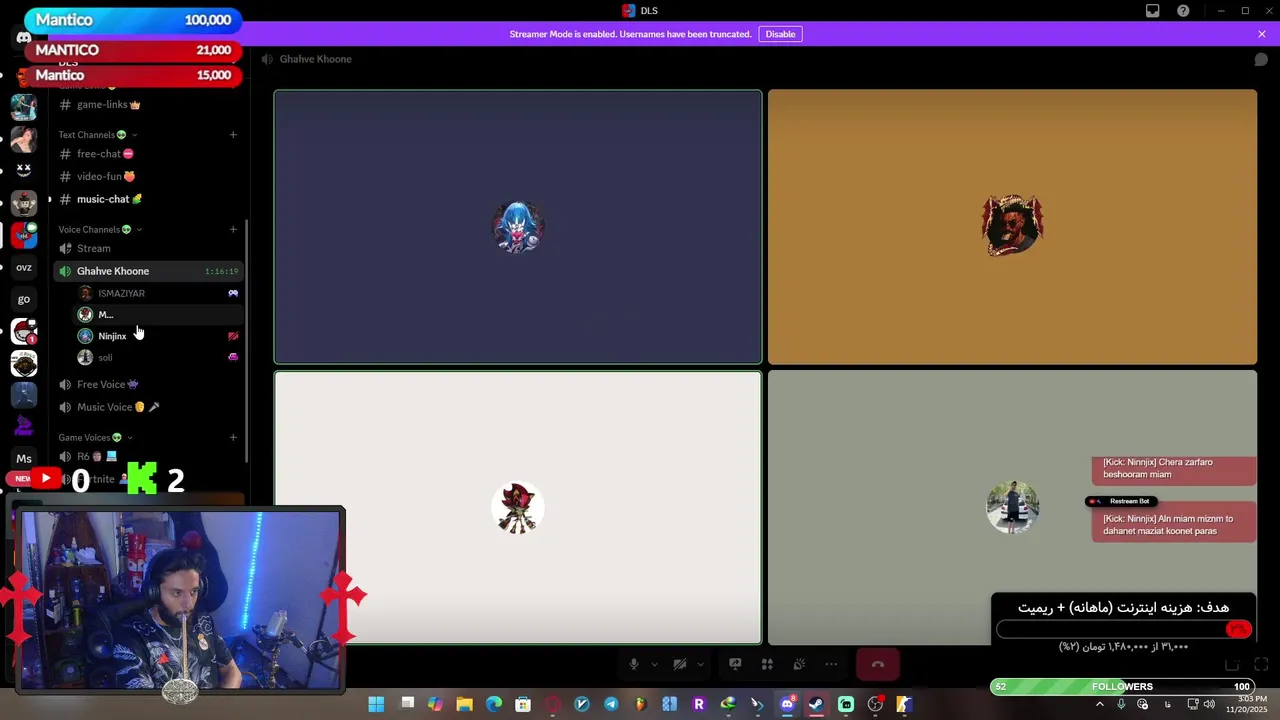The image size is (1280, 720).
Task: Mute microphone in call controls
Action: 633,664
